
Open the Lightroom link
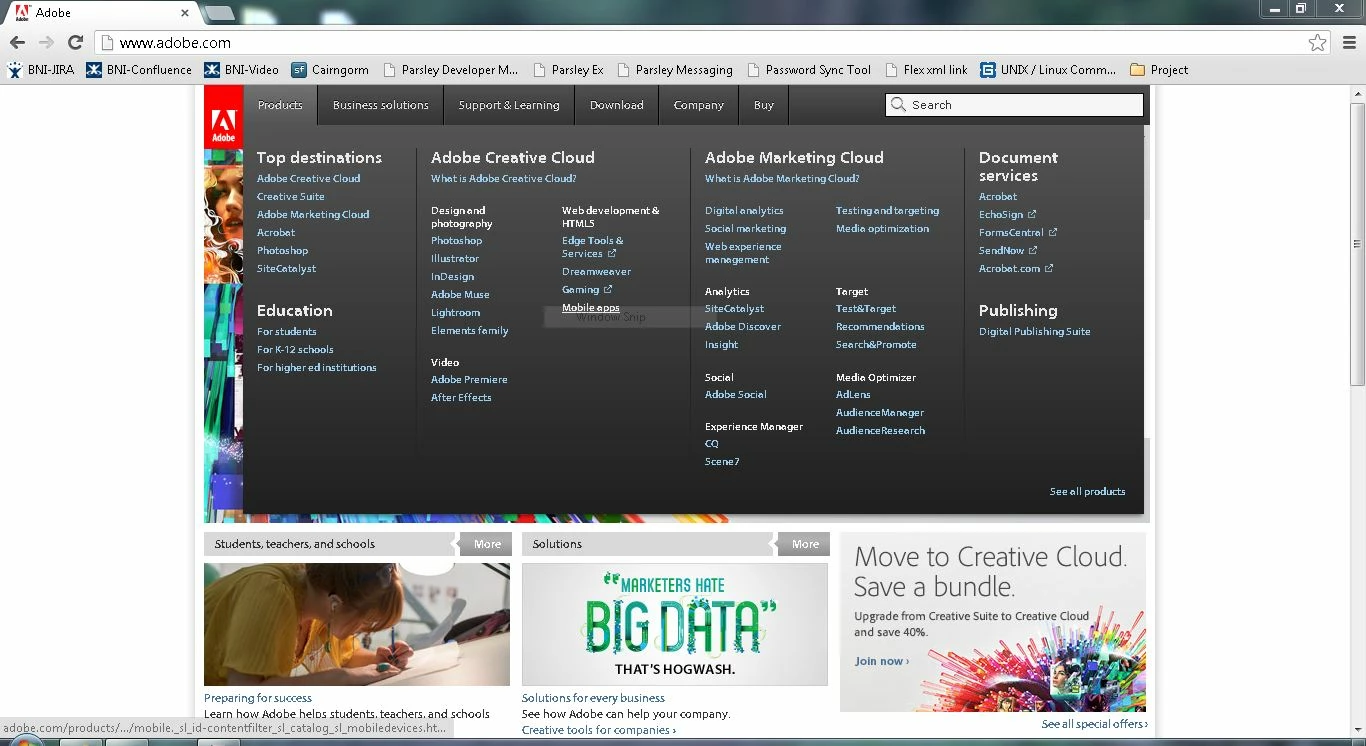455,313
